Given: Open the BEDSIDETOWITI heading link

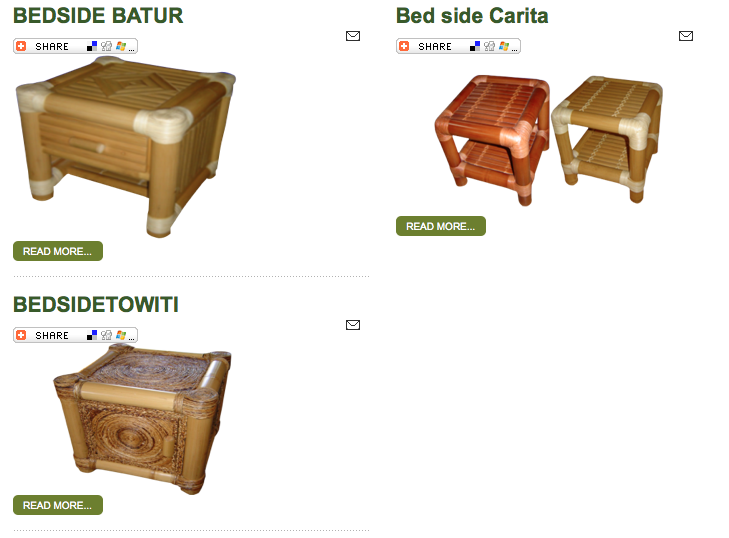Looking at the screenshot, I should [x=96, y=305].
